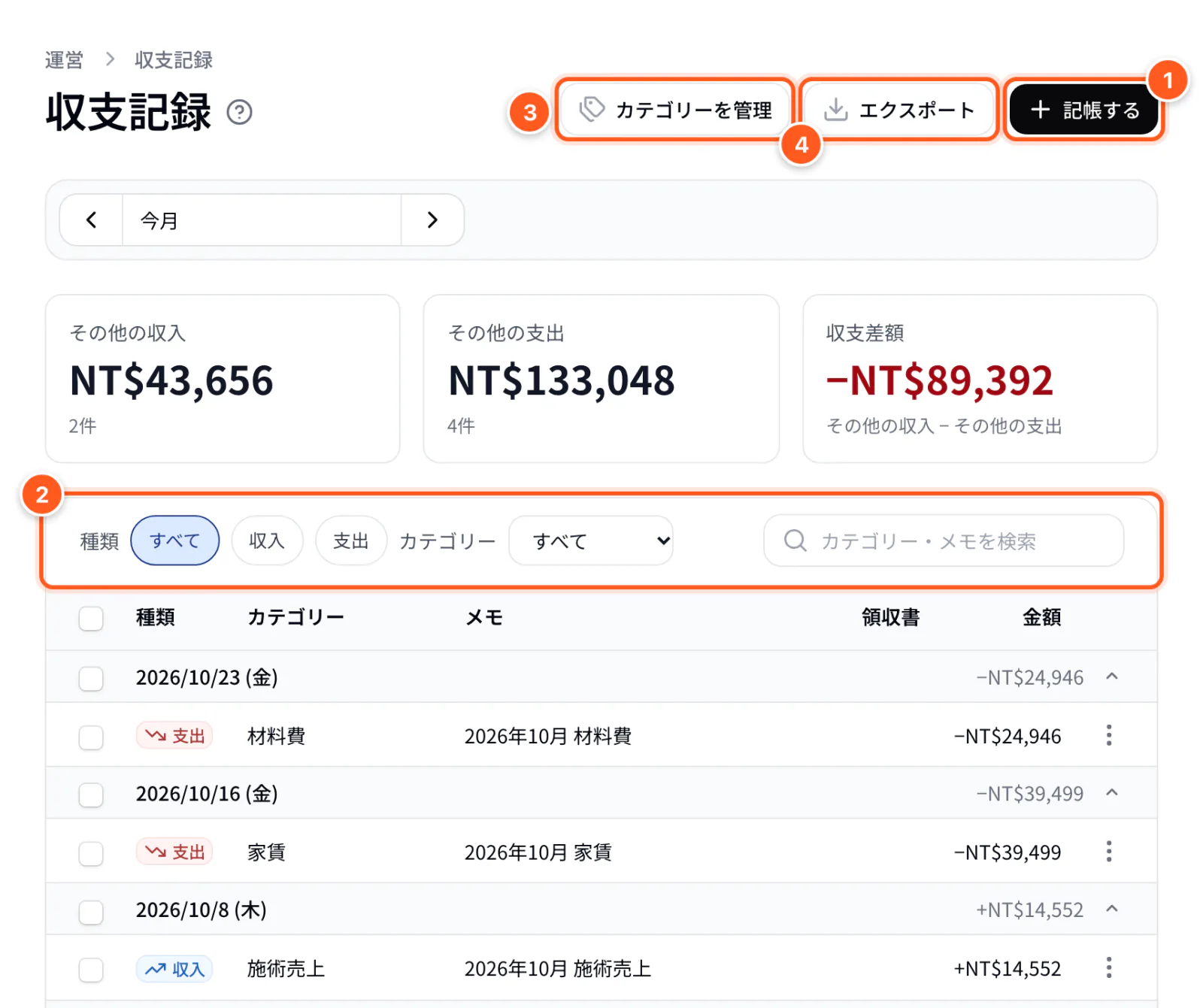Viewport: 1203px width, 1008px height.
Task: Click the その他の収入 summary card
Action: click(223, 379)
